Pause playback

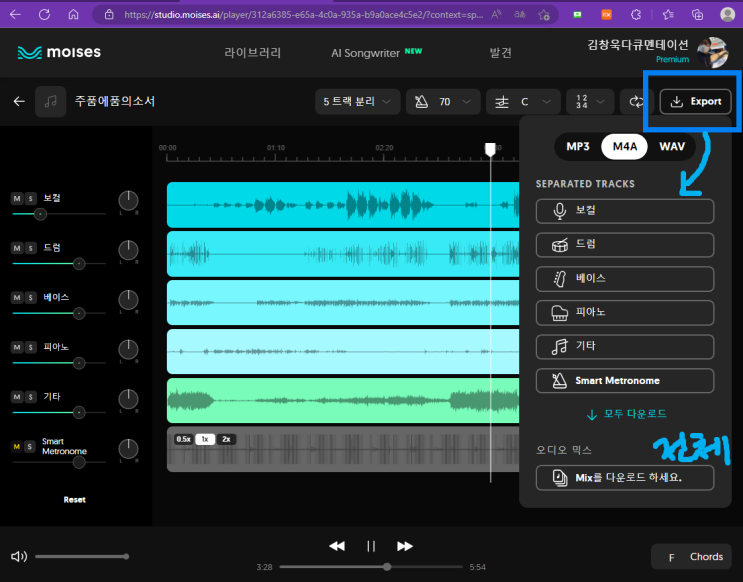371,546
